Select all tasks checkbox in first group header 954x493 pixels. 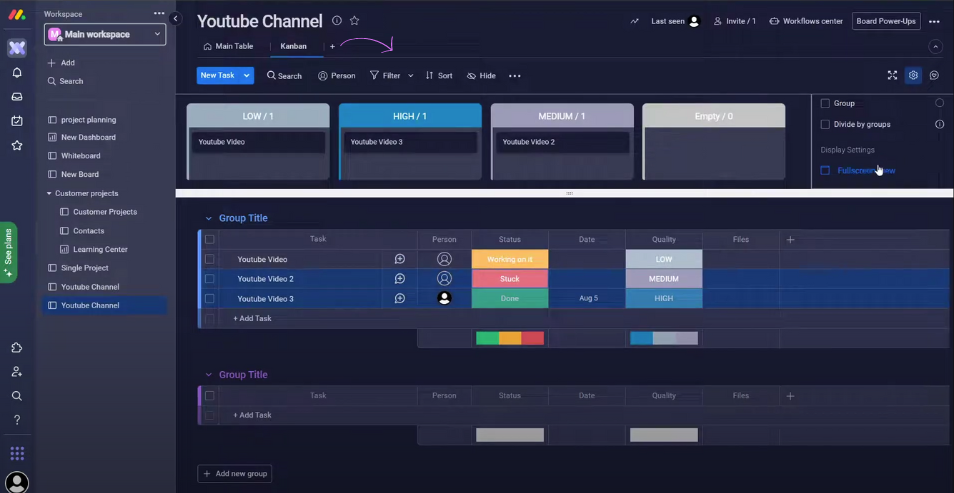point(209,240)
